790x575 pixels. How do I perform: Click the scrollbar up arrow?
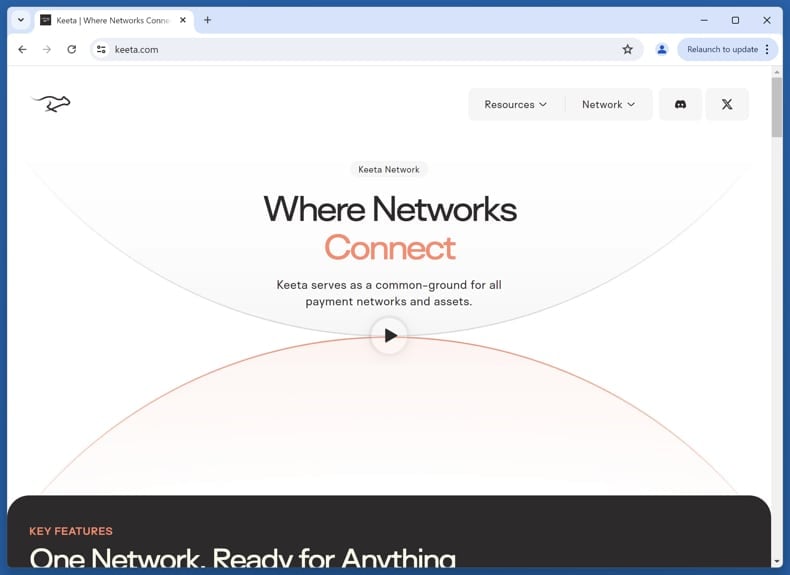click(x=776, y=73)
